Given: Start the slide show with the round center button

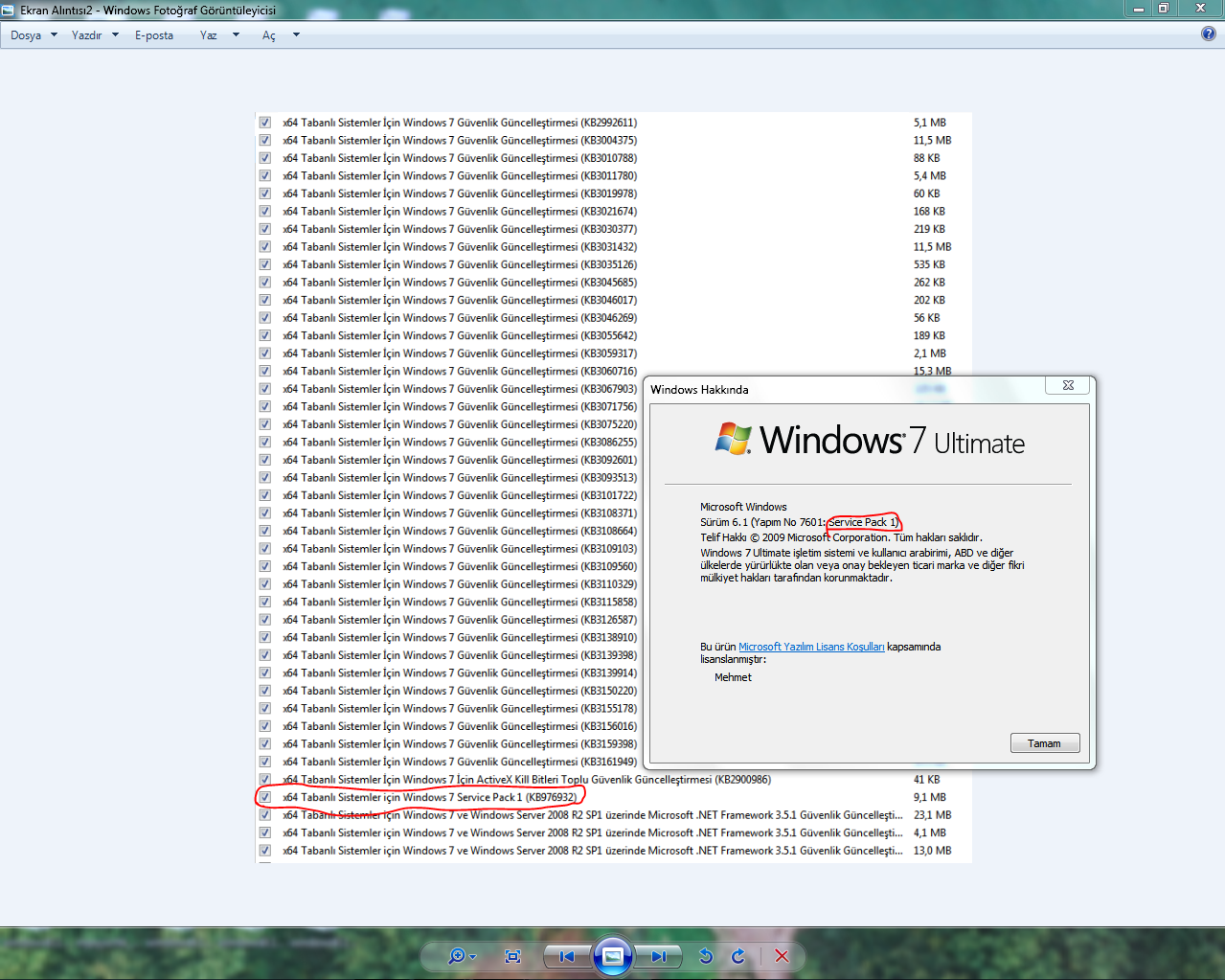Looking at the screenshot, I should [613, 956].
